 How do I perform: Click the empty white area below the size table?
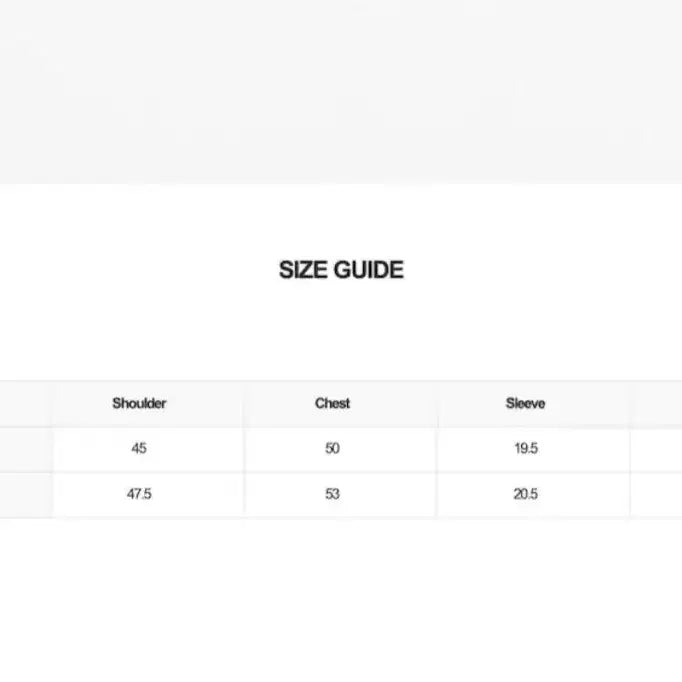pyautogui.click(x=341, y=600)
